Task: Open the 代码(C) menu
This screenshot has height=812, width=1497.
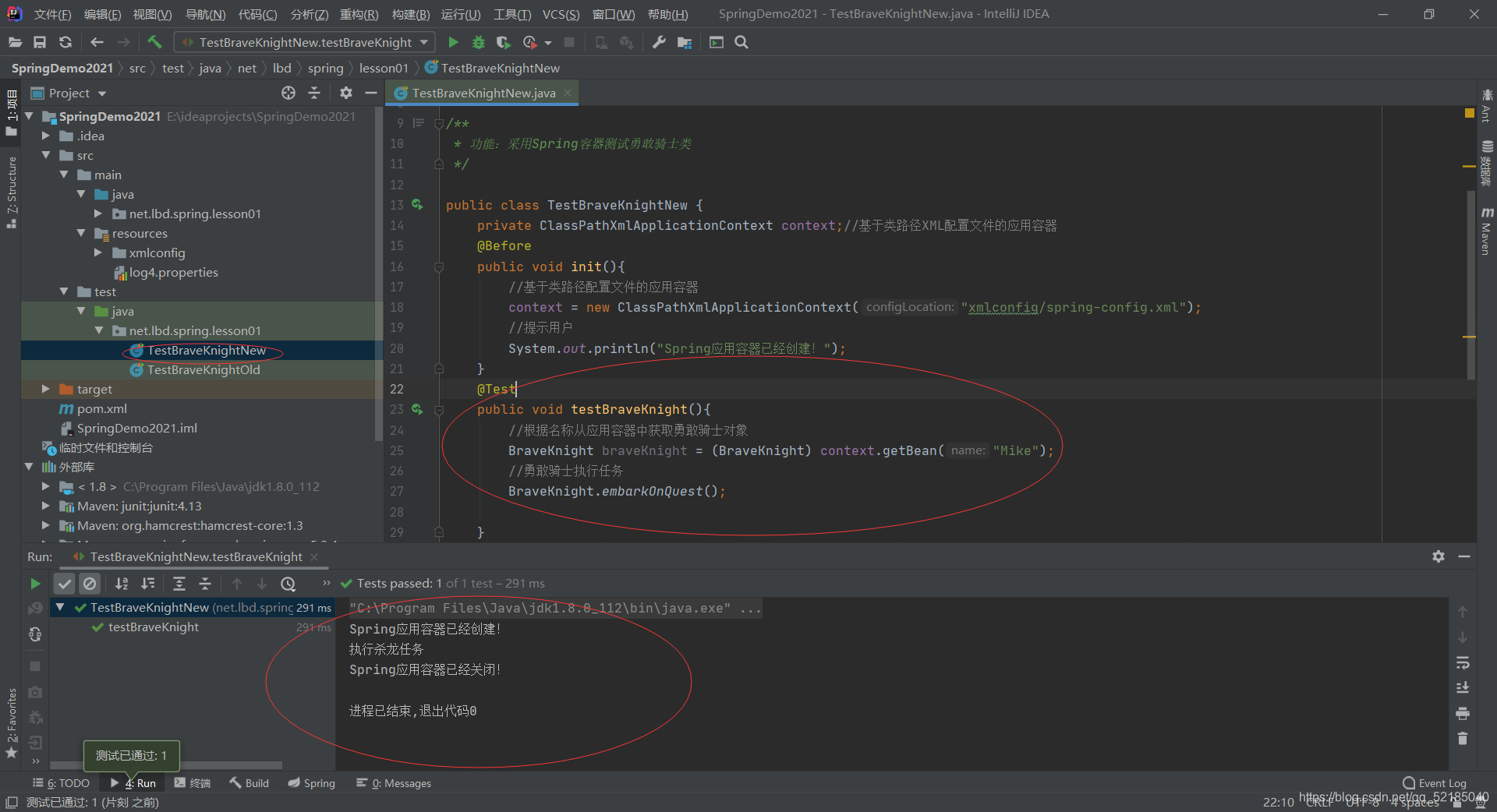Action: click(257, 14)
